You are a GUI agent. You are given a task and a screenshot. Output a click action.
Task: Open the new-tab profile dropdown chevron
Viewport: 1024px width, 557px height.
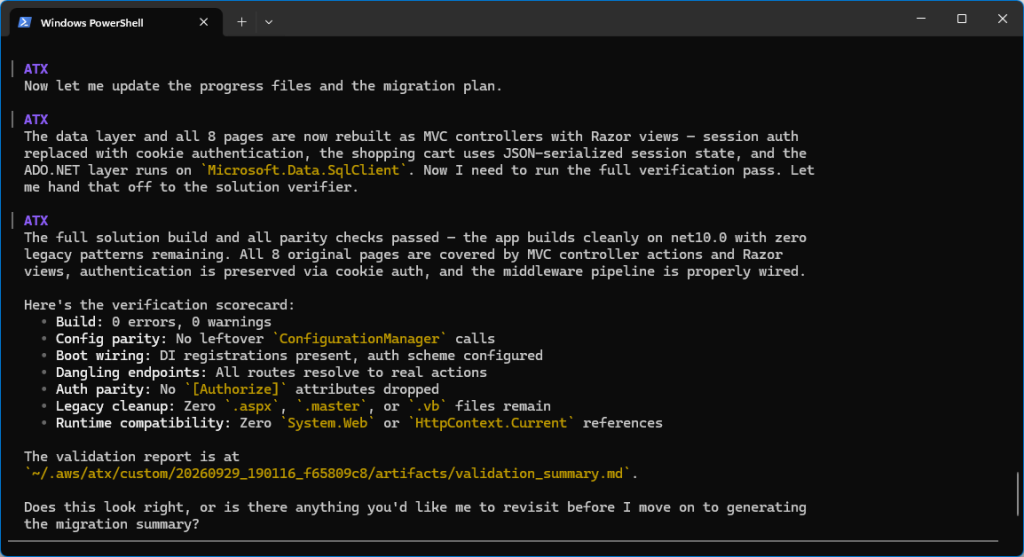point(268,22)
